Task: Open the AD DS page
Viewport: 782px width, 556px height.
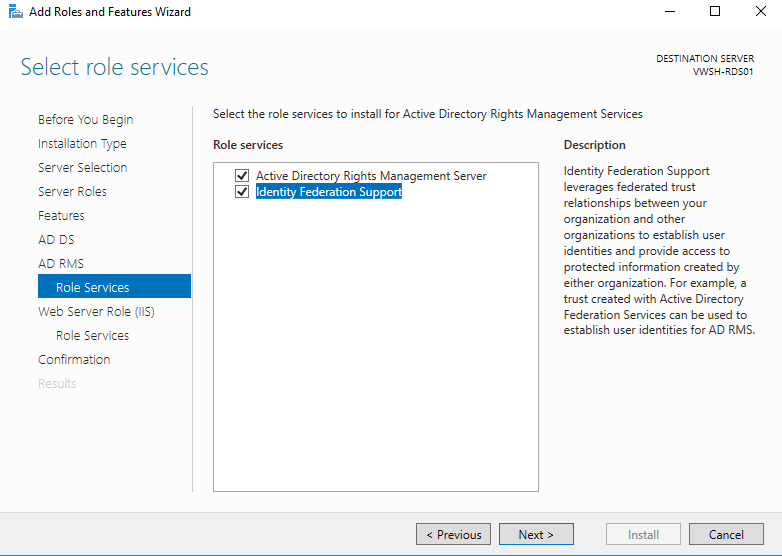Action: click(x=56, y=239)
